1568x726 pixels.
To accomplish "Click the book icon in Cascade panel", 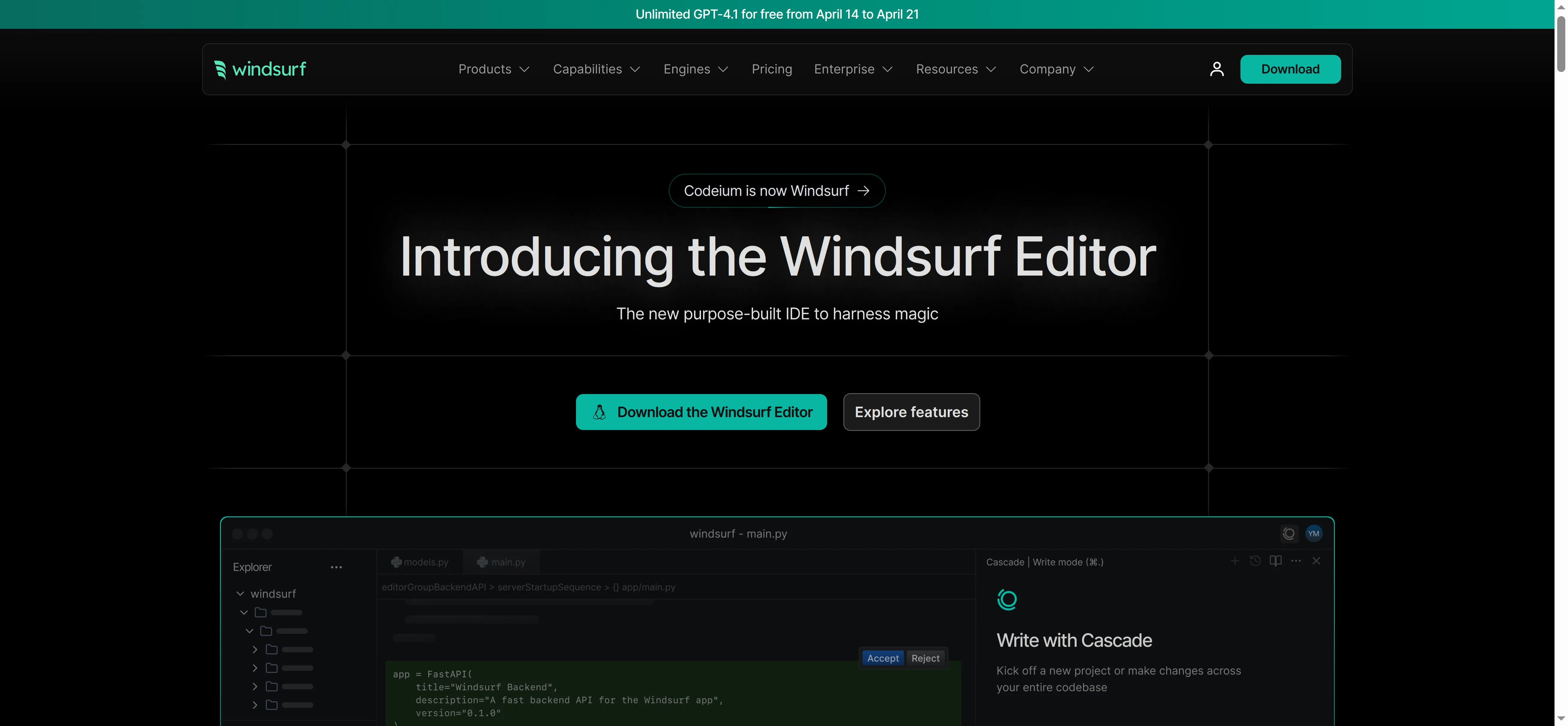I will tap(1275, 561).
